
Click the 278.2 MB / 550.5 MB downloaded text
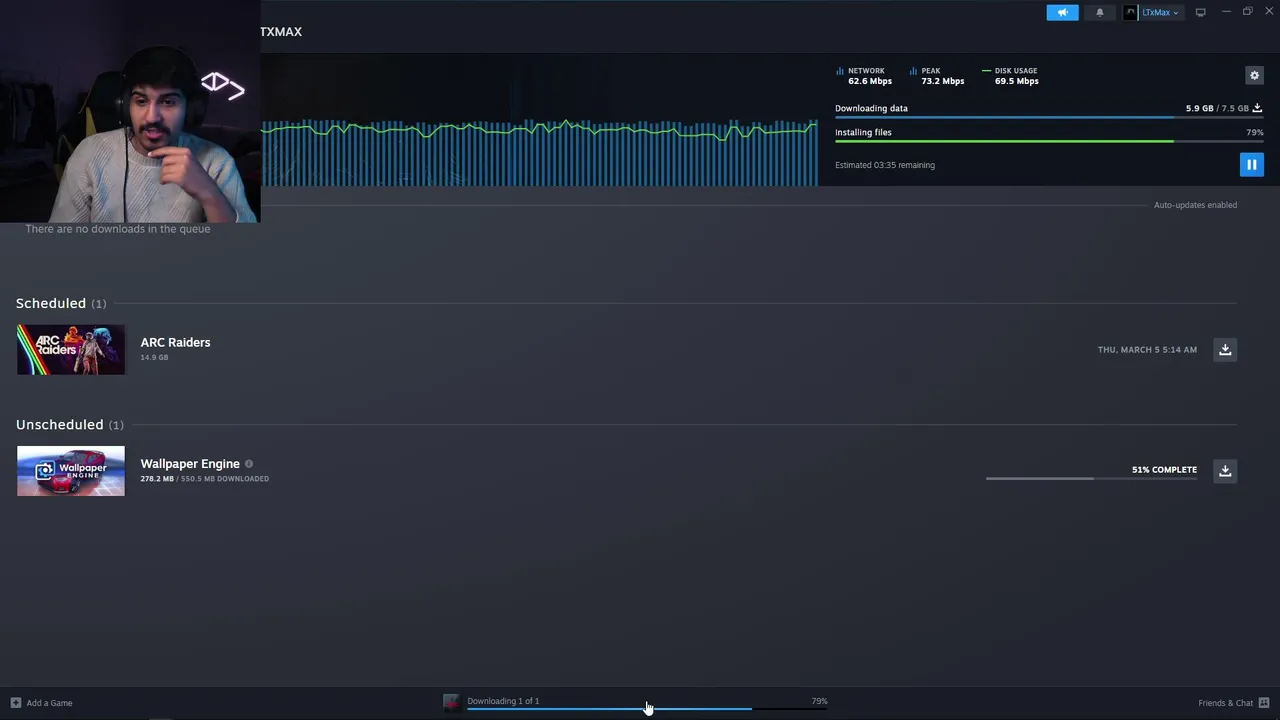click(x=204, y=479)
